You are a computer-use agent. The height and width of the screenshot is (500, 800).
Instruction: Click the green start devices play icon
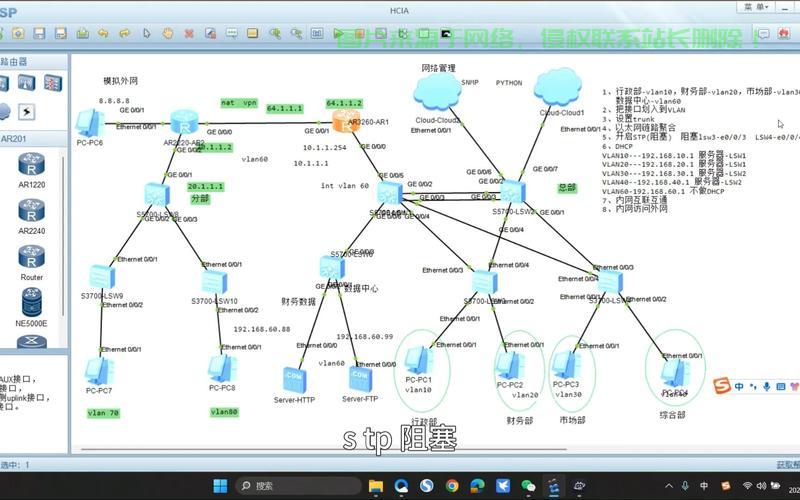pos(338,34)
